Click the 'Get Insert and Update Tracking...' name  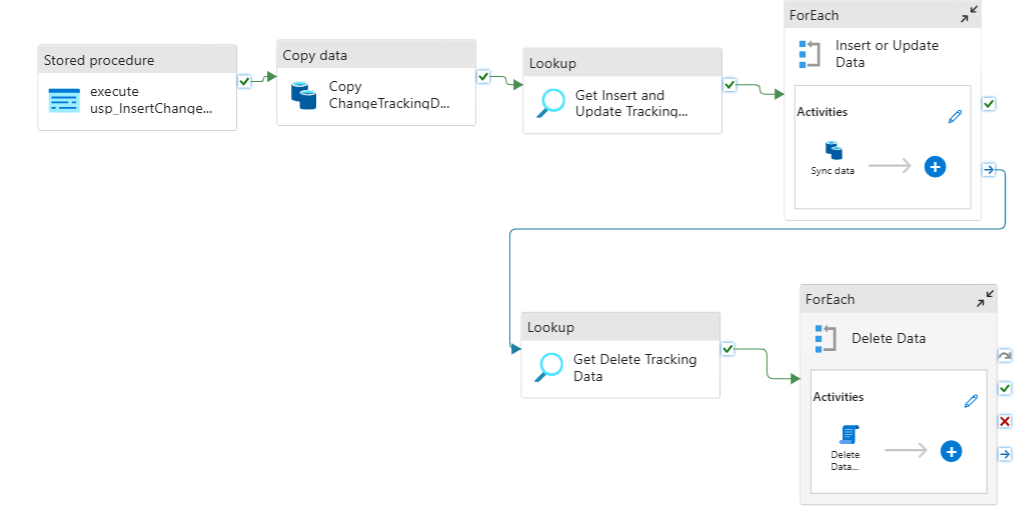(631, 103)
